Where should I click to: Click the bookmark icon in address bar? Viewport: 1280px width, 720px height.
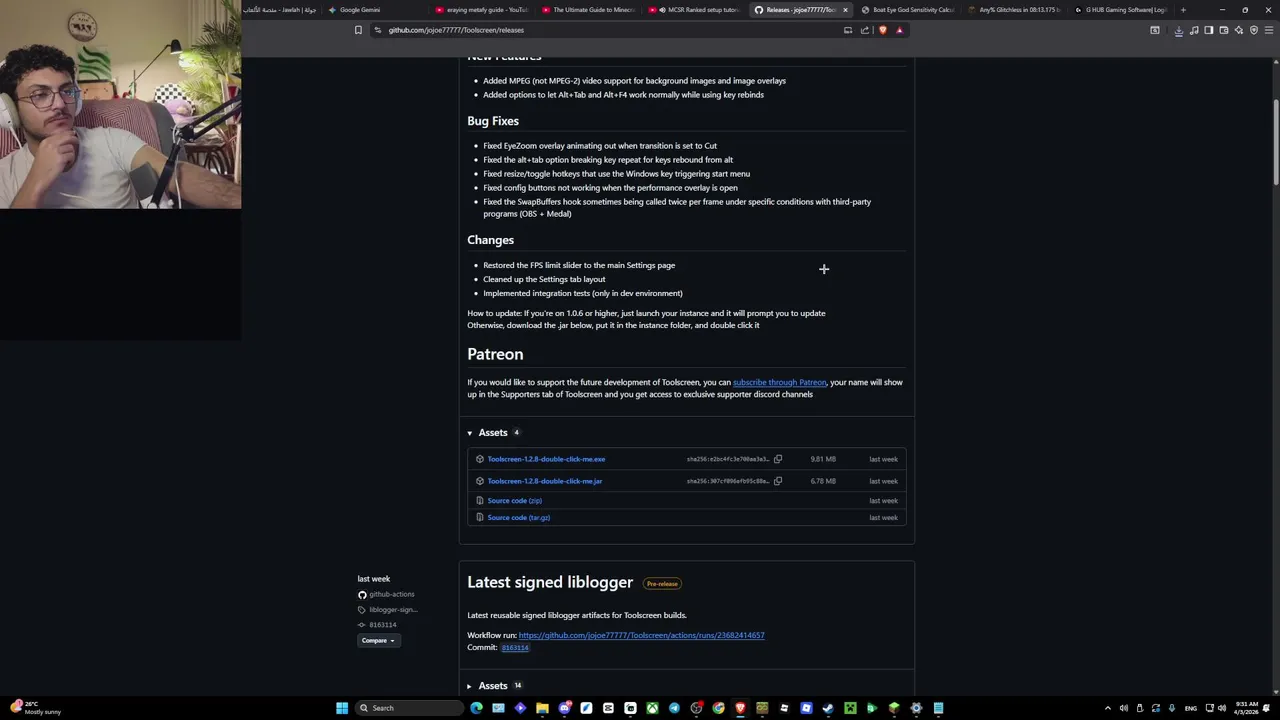tap(358, 30)
